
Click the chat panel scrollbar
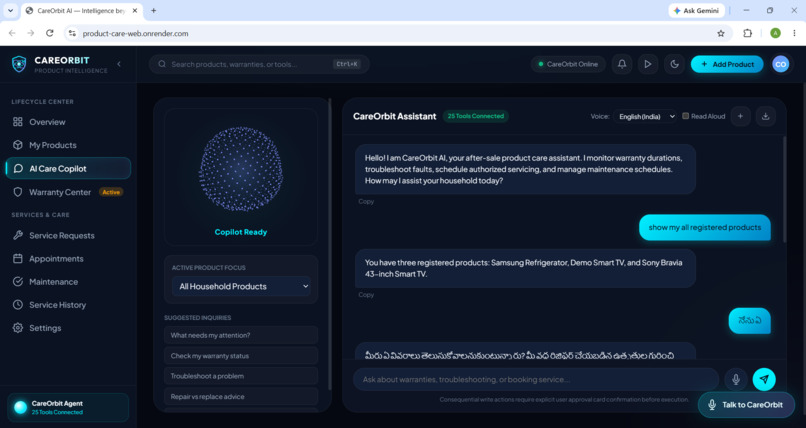click(x=784, y=189)
